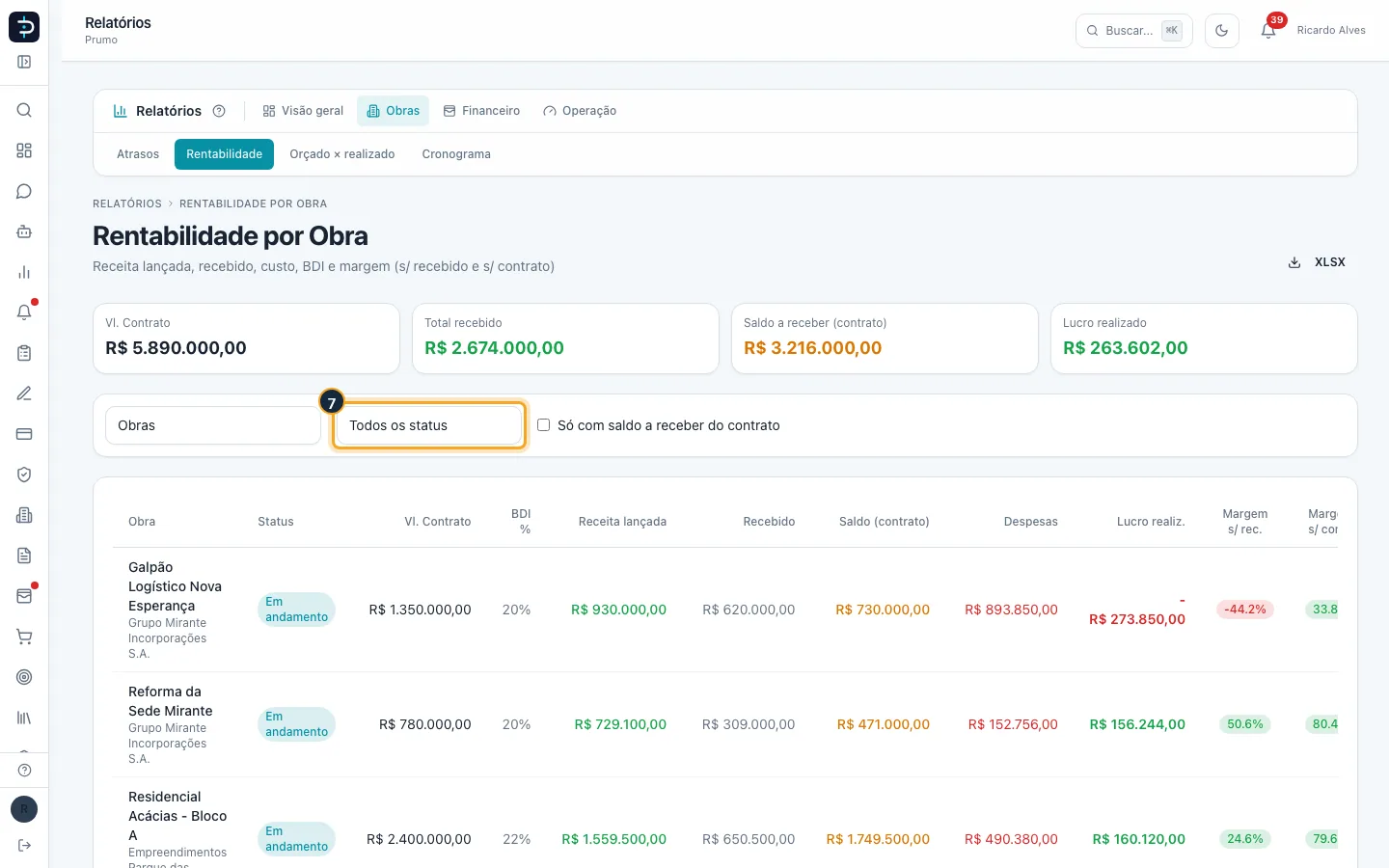Click the help icon next to Relatórios title
Screen dimensions: 1389x868
click(219, 111)
